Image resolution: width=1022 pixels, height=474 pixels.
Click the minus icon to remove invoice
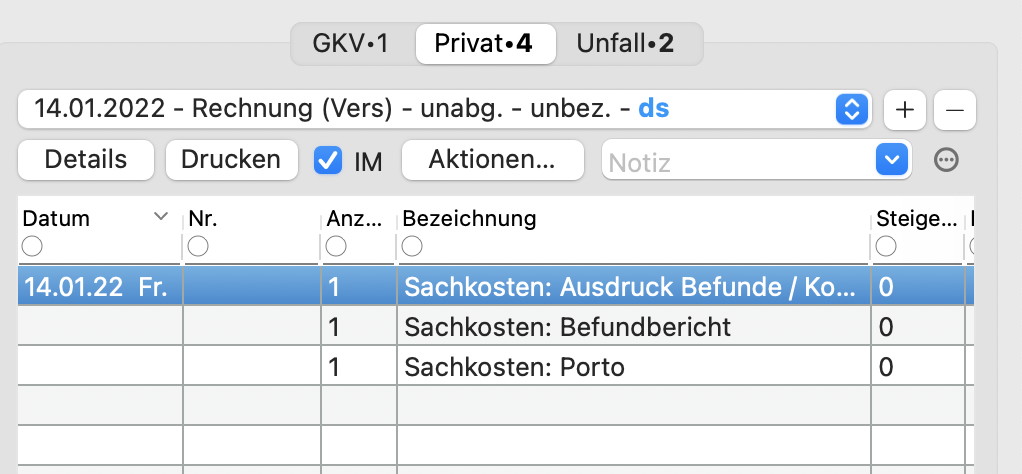955,110
